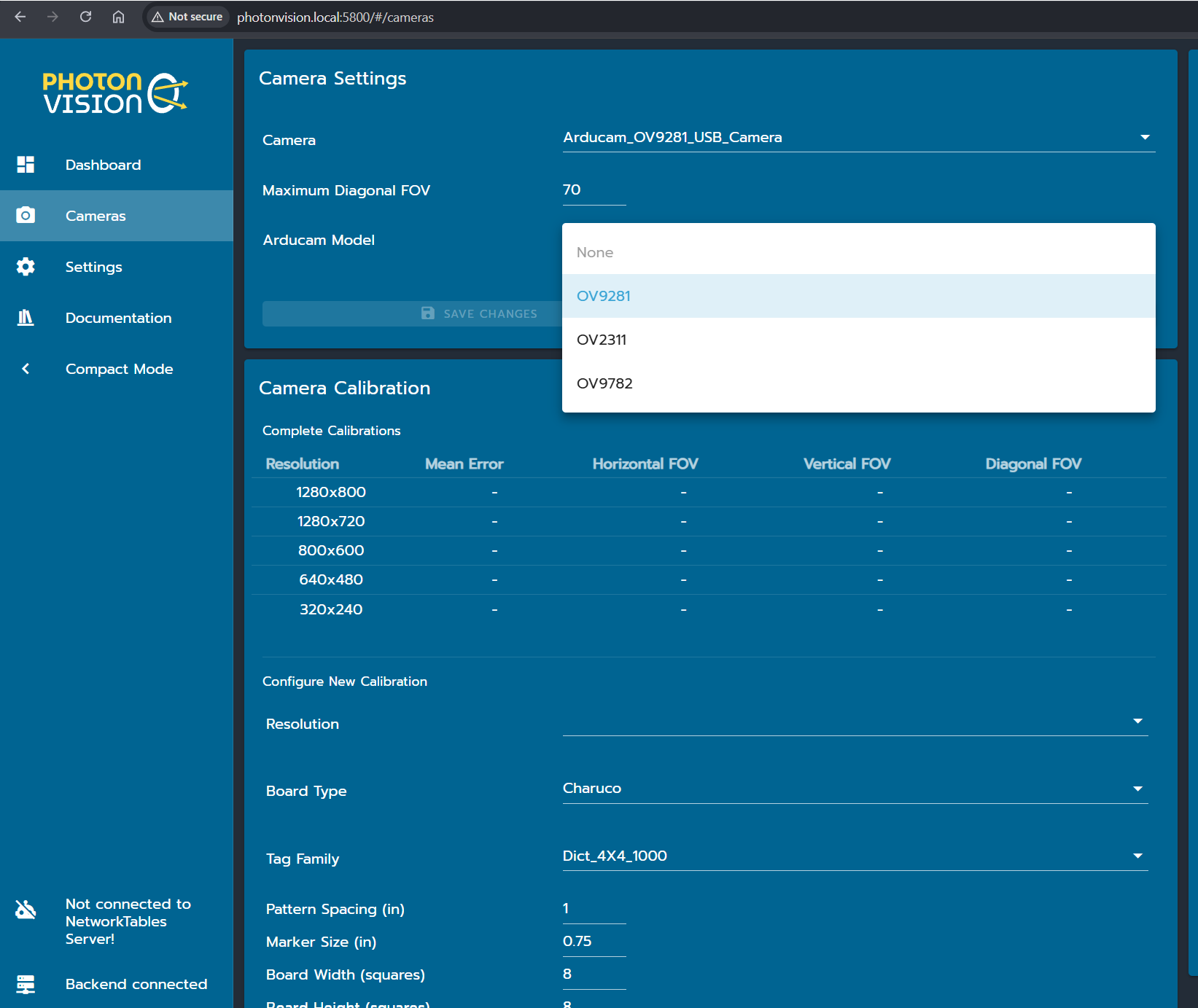Open Settings via the gear icon
The height and width of the screenshot is (1008, 1198).
[x=26, y=267]
